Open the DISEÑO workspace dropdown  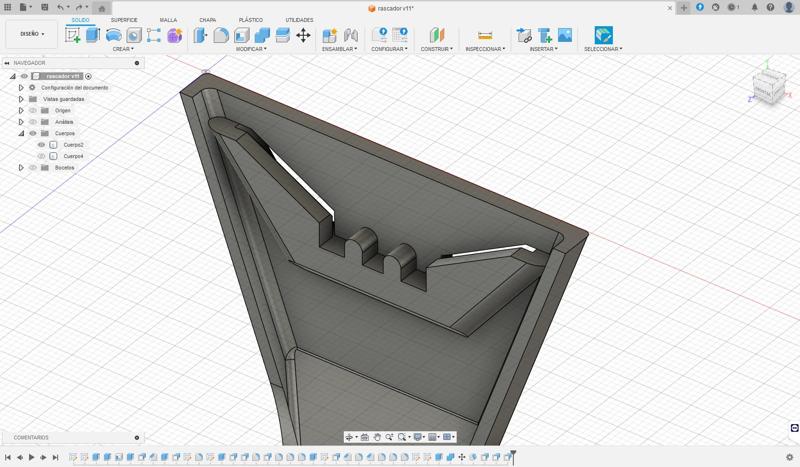tap(31, 34)
